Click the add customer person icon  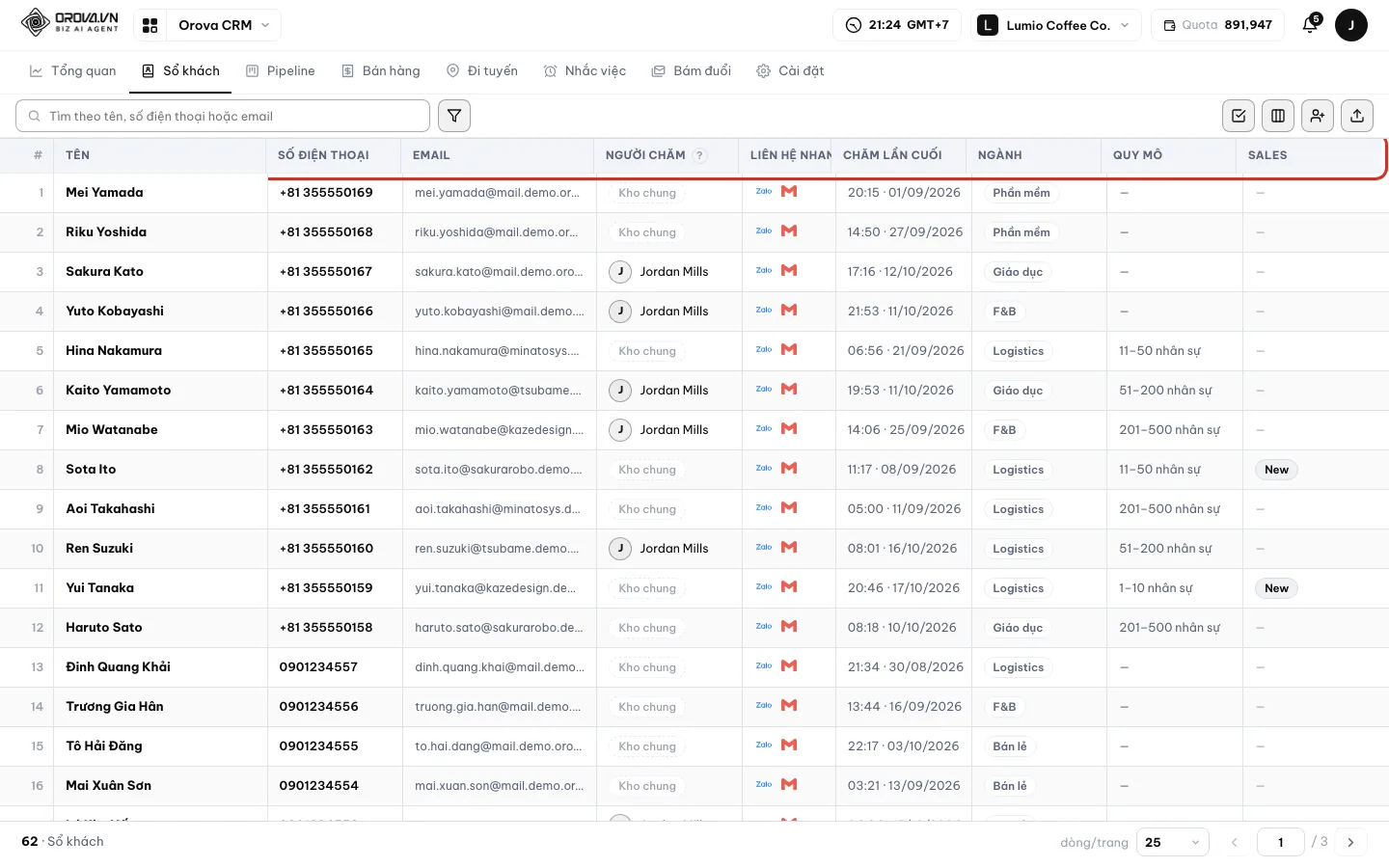(1318, 116)
